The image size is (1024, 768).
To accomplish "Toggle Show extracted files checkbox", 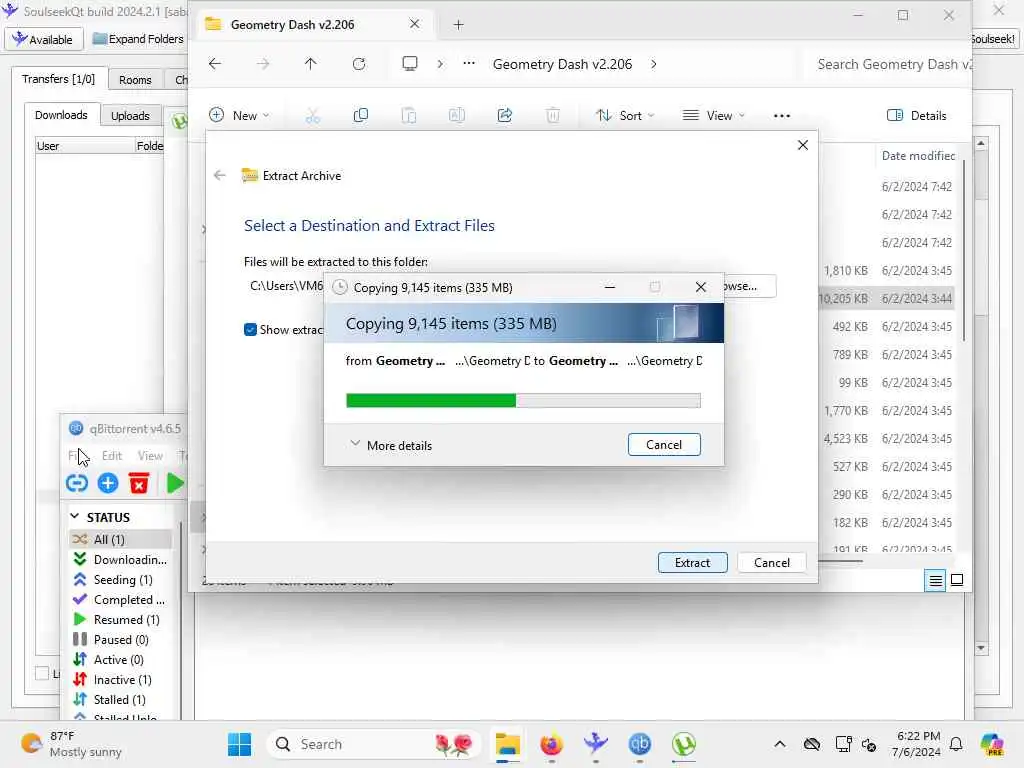I will click(x=250, y=330).
